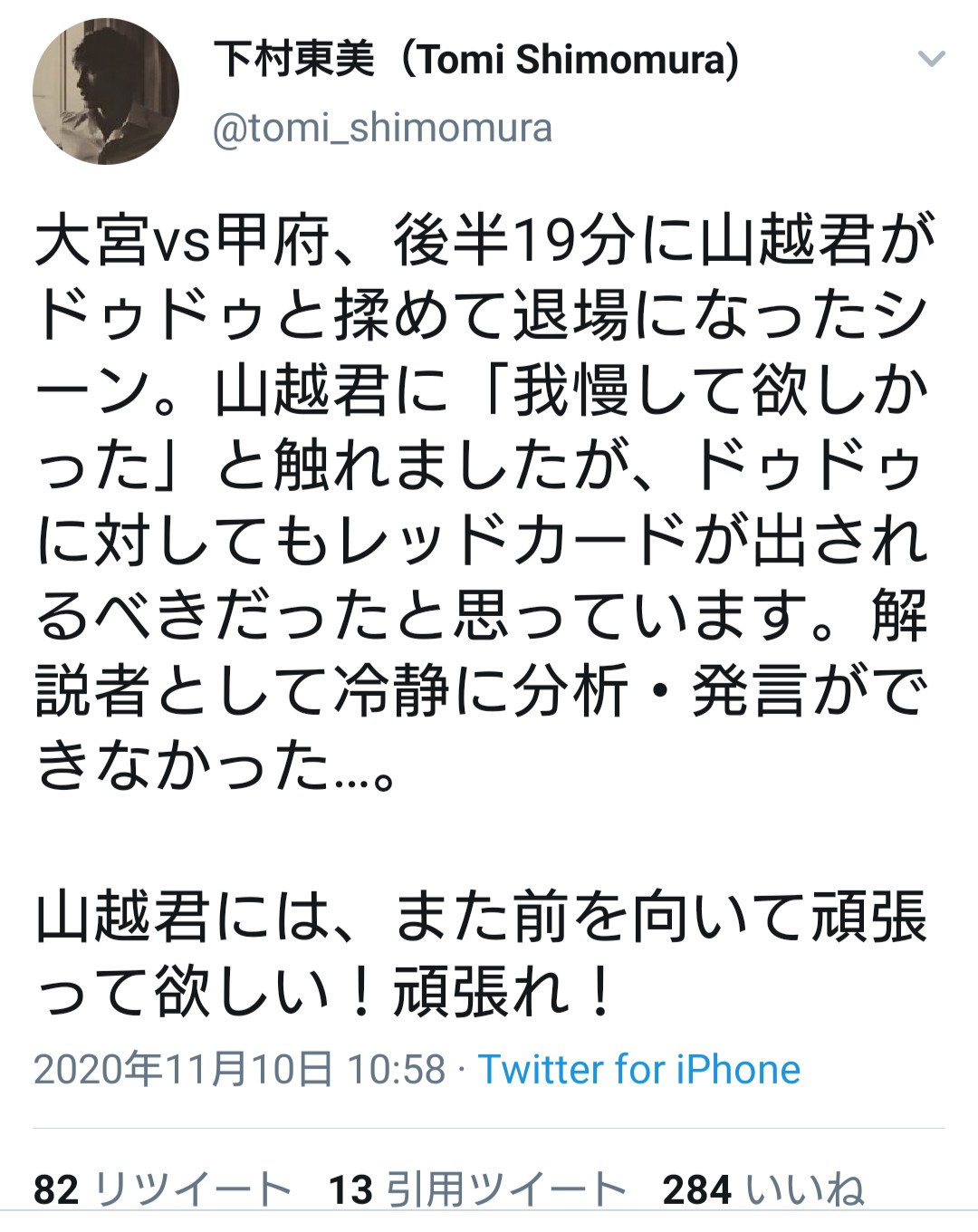This screenshot has width=978, height=1232.
Task: Click the リツイート label
Action: point(192,1189)
